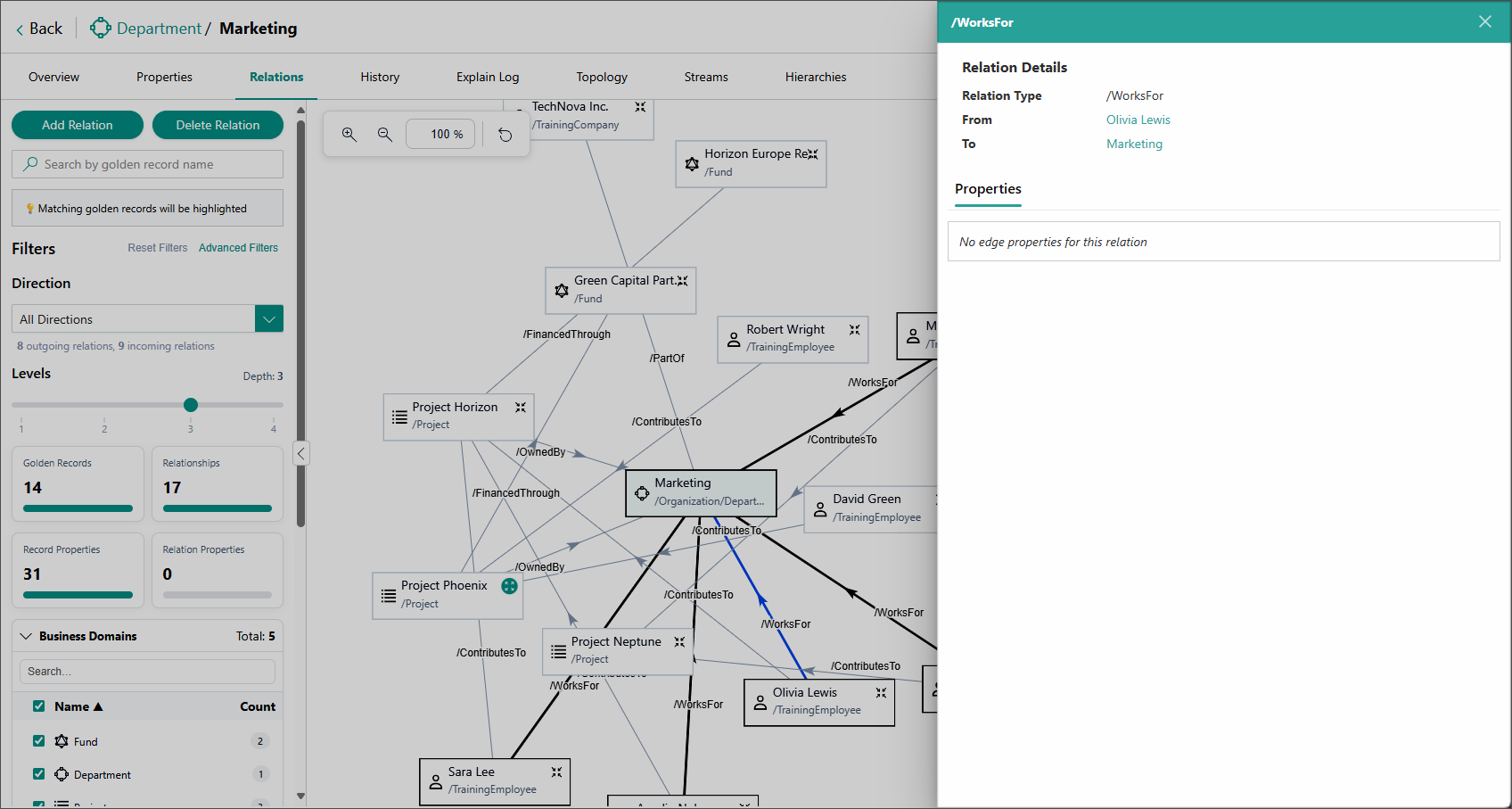The width and height of the screenshot is (1512, 809).
Task: Click the zoom out magnifier icon
Action: coord(385,135)
